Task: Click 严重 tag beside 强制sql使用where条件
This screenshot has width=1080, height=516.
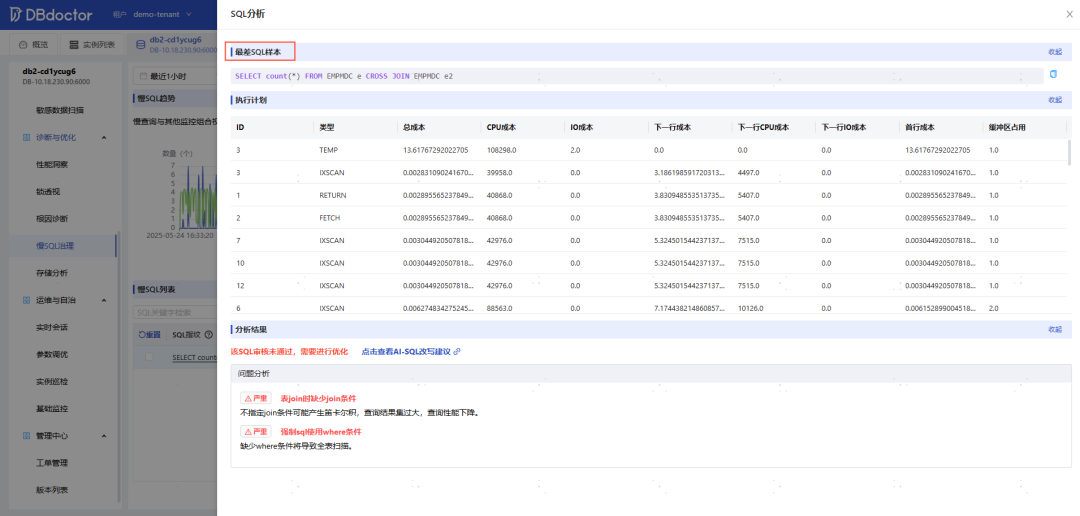Action: [x=256, y=431]
